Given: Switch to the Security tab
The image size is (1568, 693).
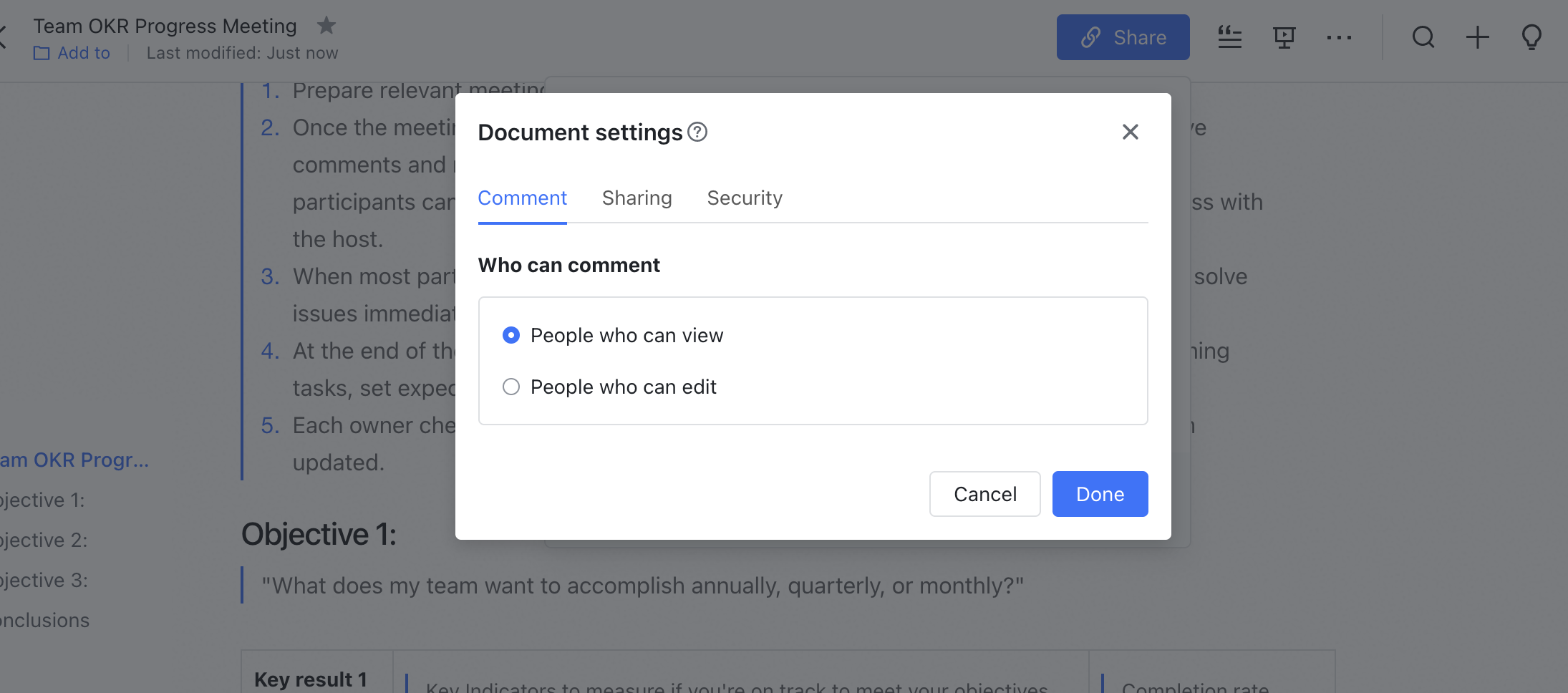Looking at the screenshot, I should pos(745,198).
